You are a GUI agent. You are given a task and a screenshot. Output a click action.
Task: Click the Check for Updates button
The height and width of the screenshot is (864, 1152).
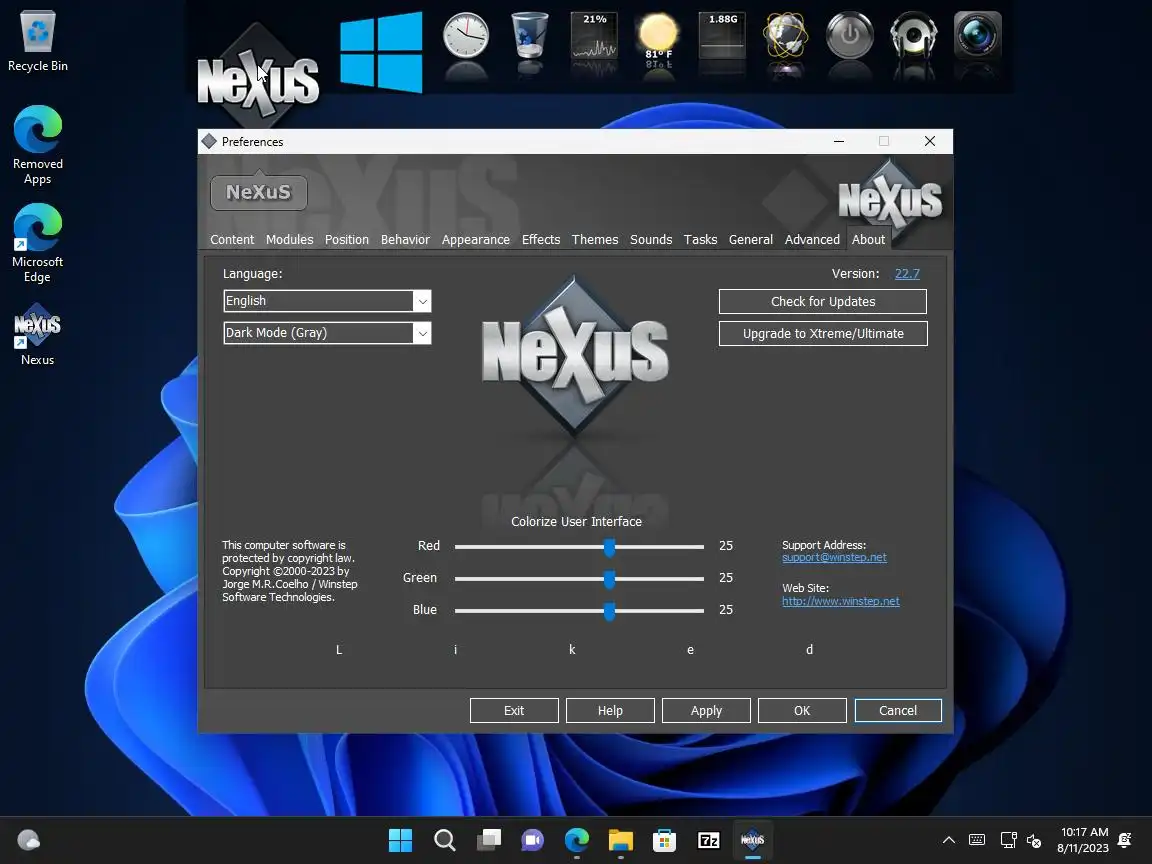click(x=823, y=301)
